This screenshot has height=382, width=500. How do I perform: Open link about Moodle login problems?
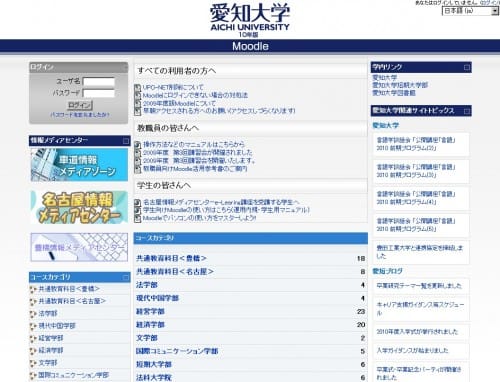click(x=195, y=95)
